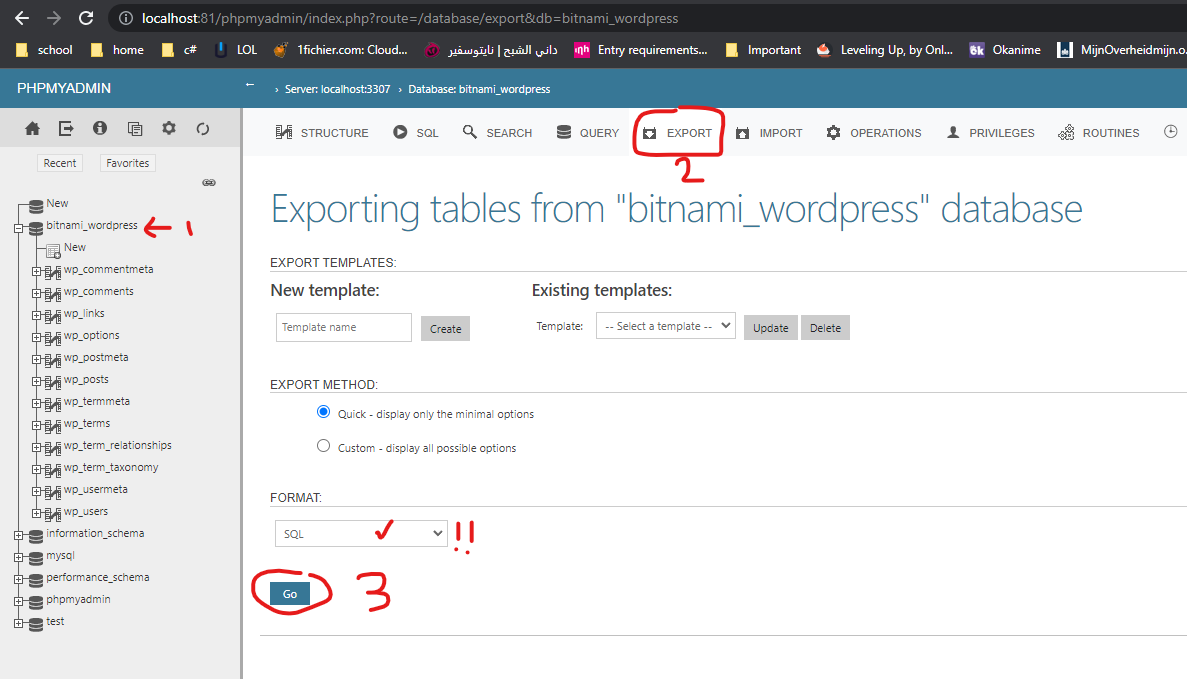Screen dimensions: 1187x679
Task: Expand the wp_comments table node
Action: [x=36, y=293]
